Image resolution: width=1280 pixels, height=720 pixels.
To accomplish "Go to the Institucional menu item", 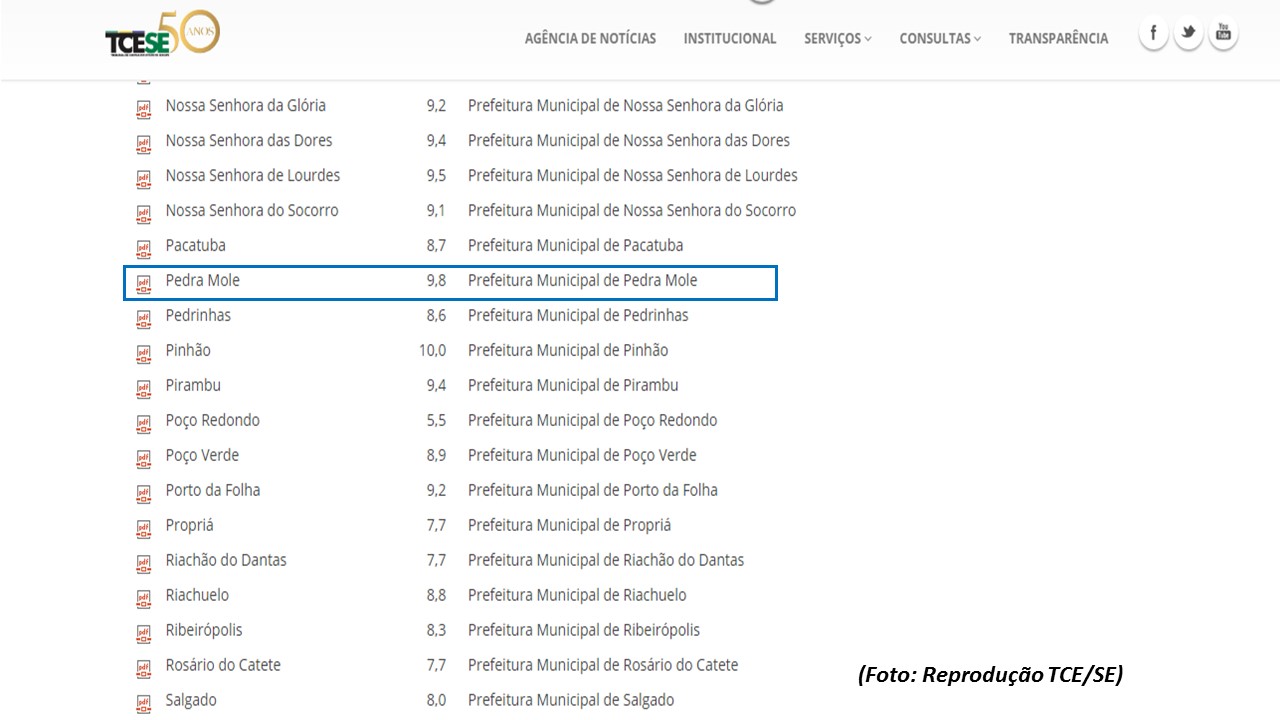I will [x=729, y=38].
